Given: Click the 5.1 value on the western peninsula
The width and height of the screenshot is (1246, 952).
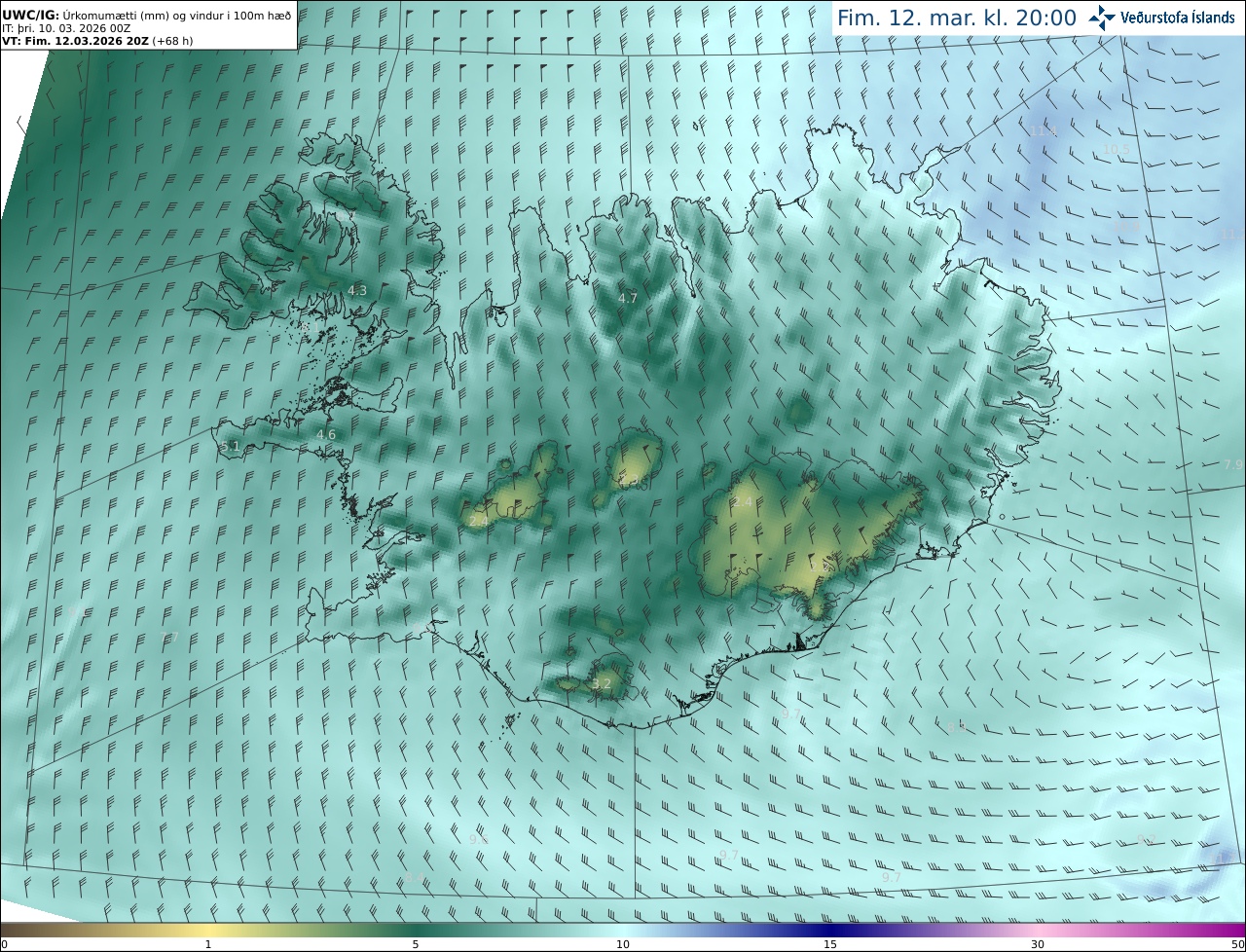Looking at the screenshot, I should 230,447.
